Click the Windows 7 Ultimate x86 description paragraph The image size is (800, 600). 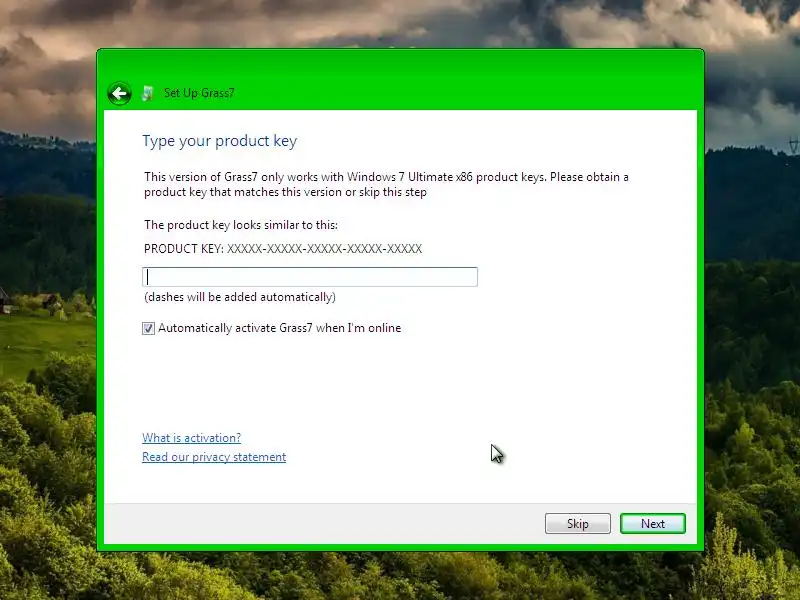point(386,184)
